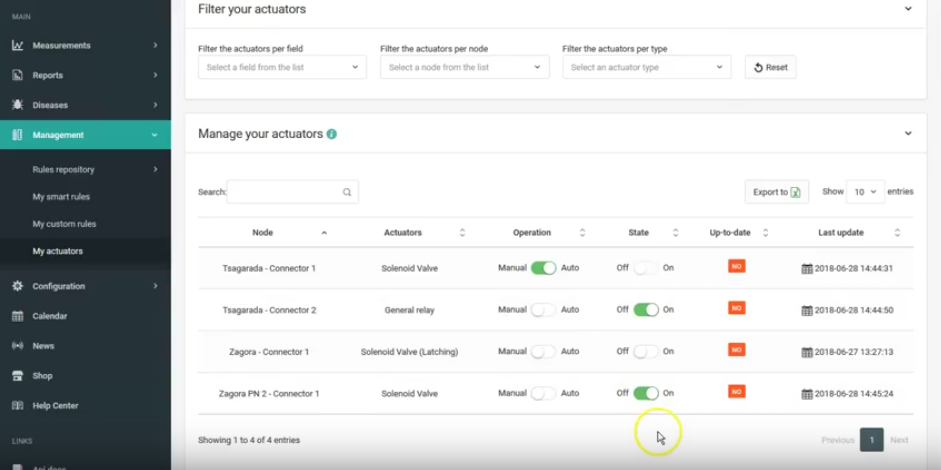The width and height of the screenshot is (941, 470).
Task: Click the Diseases bug icon
Action: 17,105
